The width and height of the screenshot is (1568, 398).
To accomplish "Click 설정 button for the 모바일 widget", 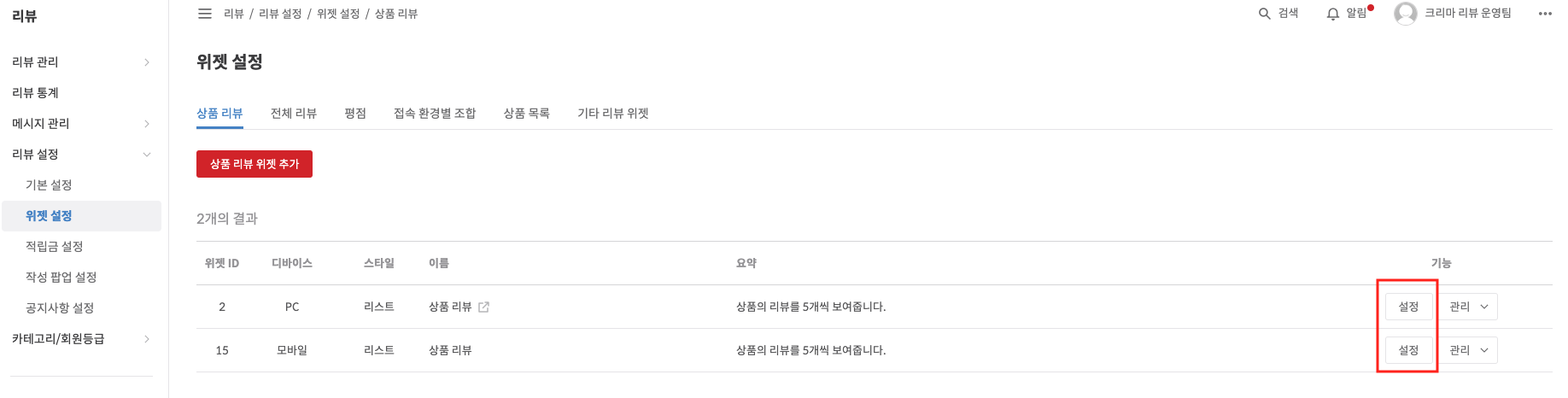I will 1408,350.
